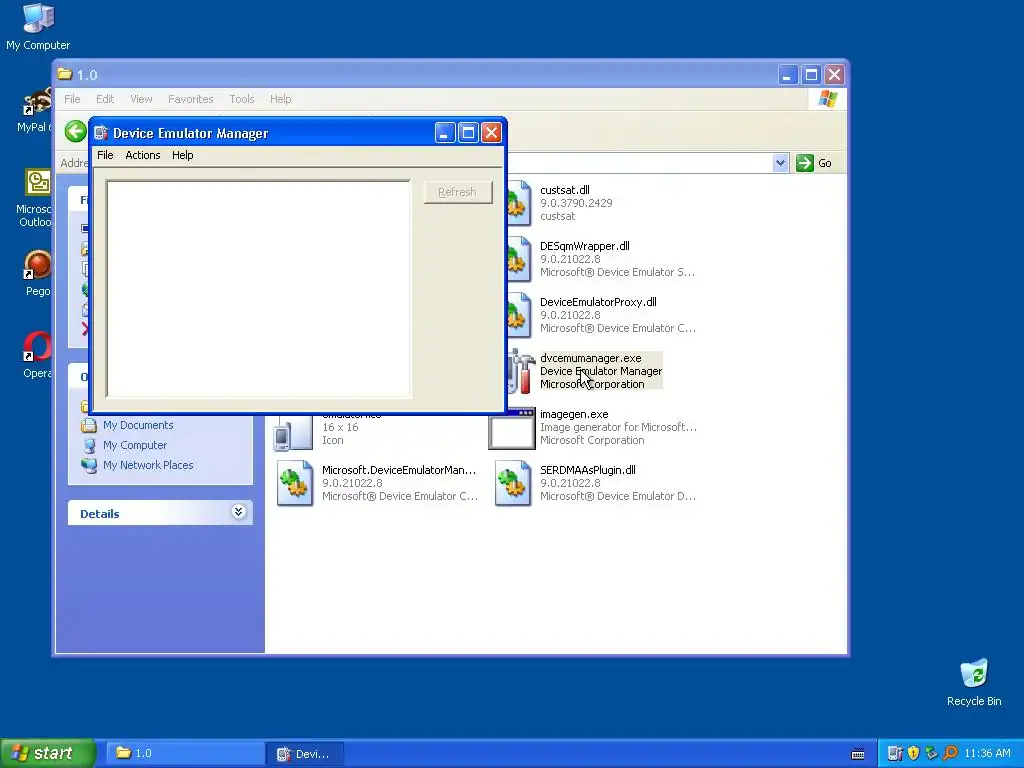Select imagegen.exe window icon
This screenshot has height=768, width=1024.
pyautogui.click(x=511, y=428)
